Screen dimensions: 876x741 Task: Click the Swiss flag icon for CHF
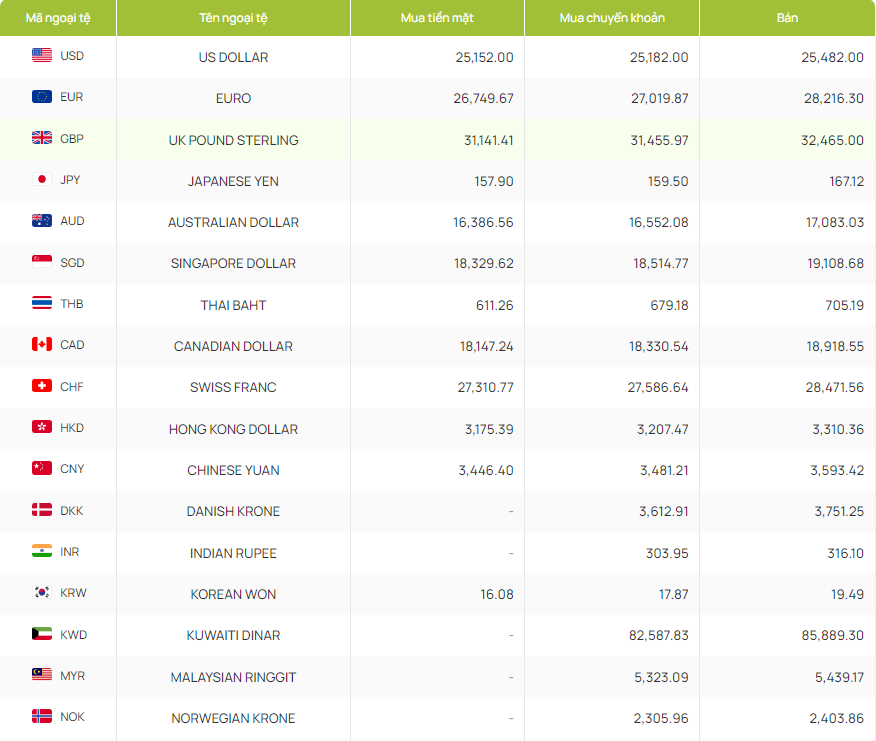pyautogui.click(x=42, y=386)
